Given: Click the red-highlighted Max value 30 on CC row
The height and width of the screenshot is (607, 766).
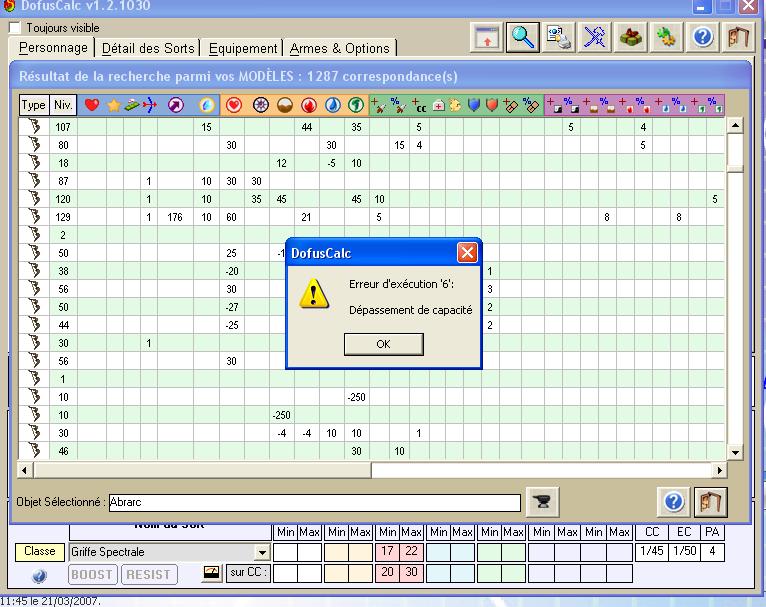Looking at the screenshot, I should pos(411,572).
